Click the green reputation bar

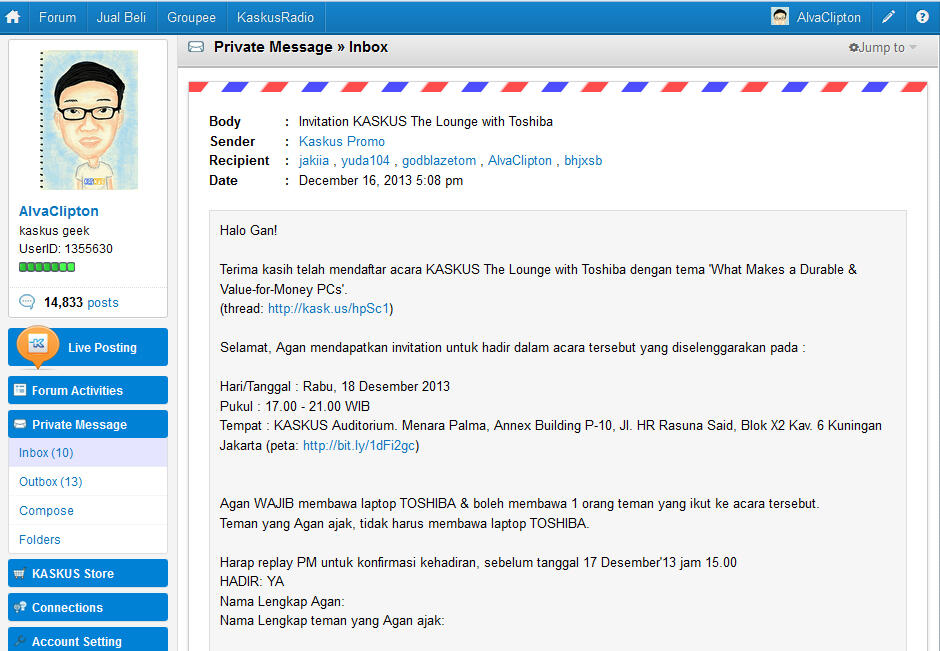pyautogui.click(x=47, y=267)
